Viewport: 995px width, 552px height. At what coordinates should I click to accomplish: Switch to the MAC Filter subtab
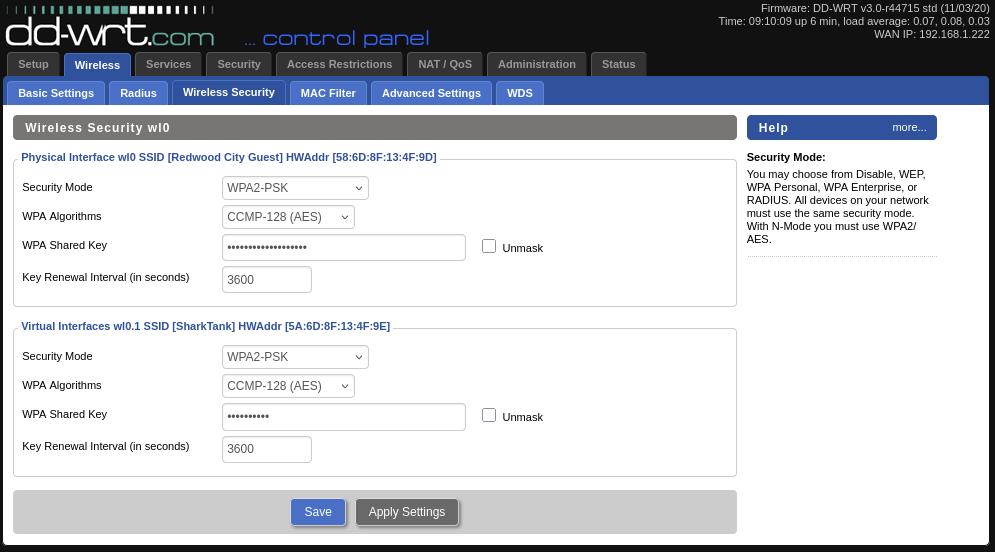coord(328,93)
